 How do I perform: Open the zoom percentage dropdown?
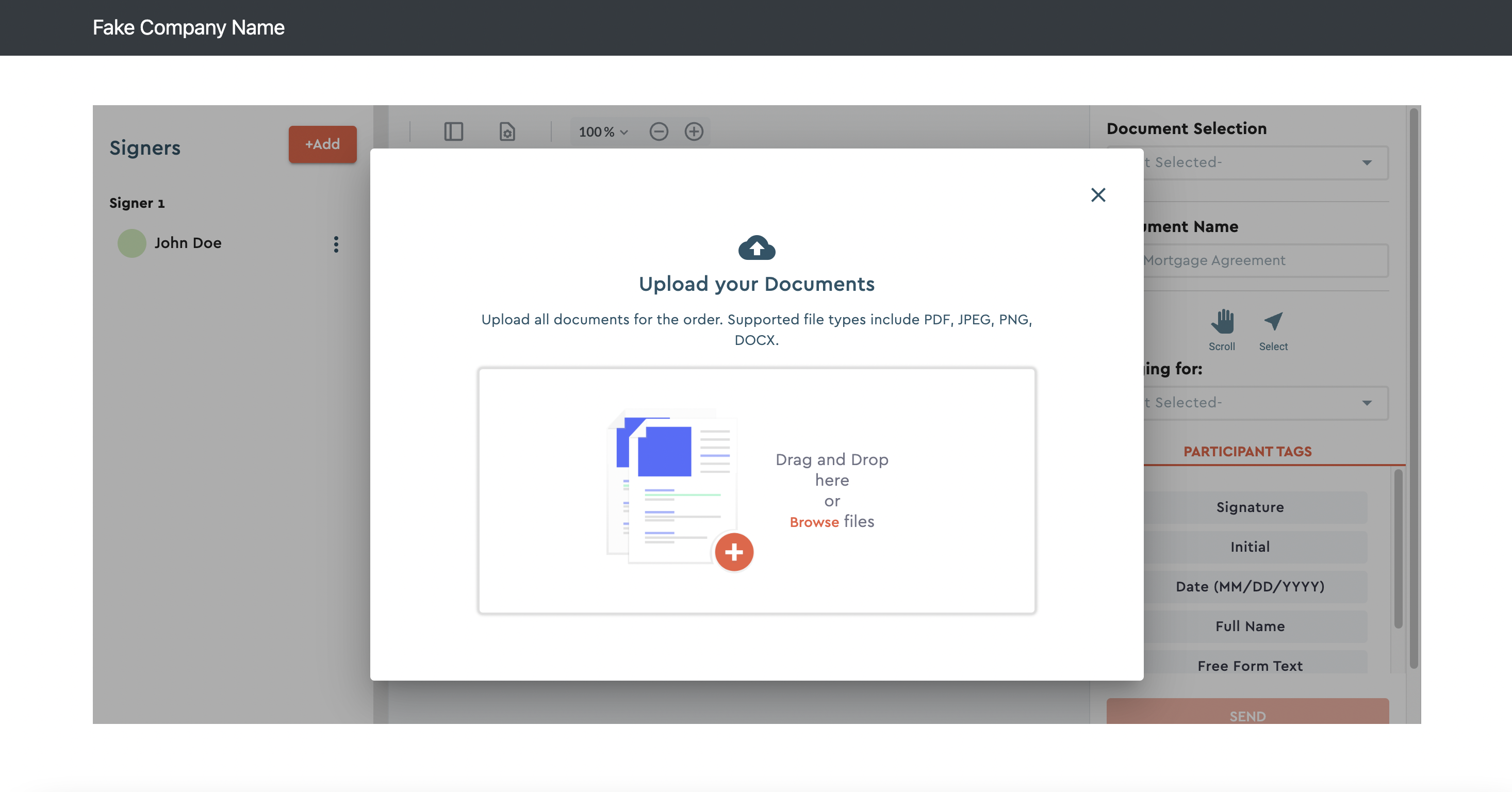pos(602,131)
